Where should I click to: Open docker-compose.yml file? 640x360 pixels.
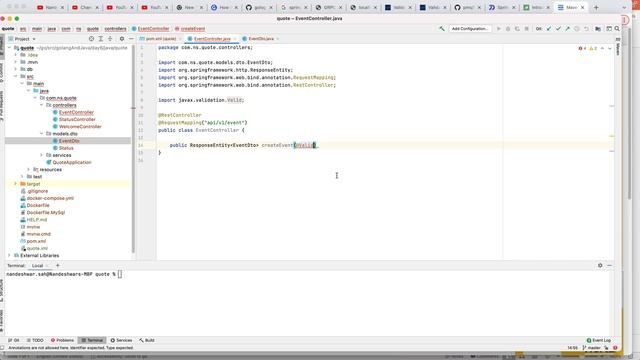(x=50, y=198)
